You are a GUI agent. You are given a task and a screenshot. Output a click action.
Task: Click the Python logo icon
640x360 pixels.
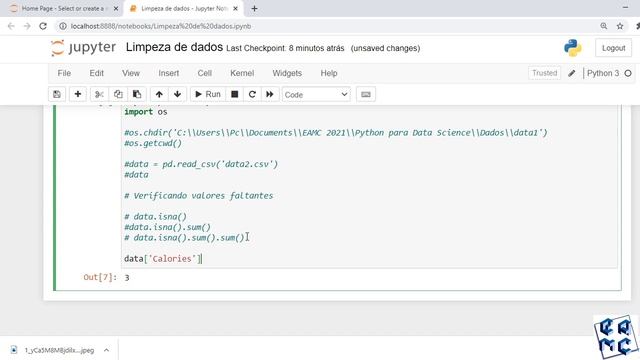[573, 48]
